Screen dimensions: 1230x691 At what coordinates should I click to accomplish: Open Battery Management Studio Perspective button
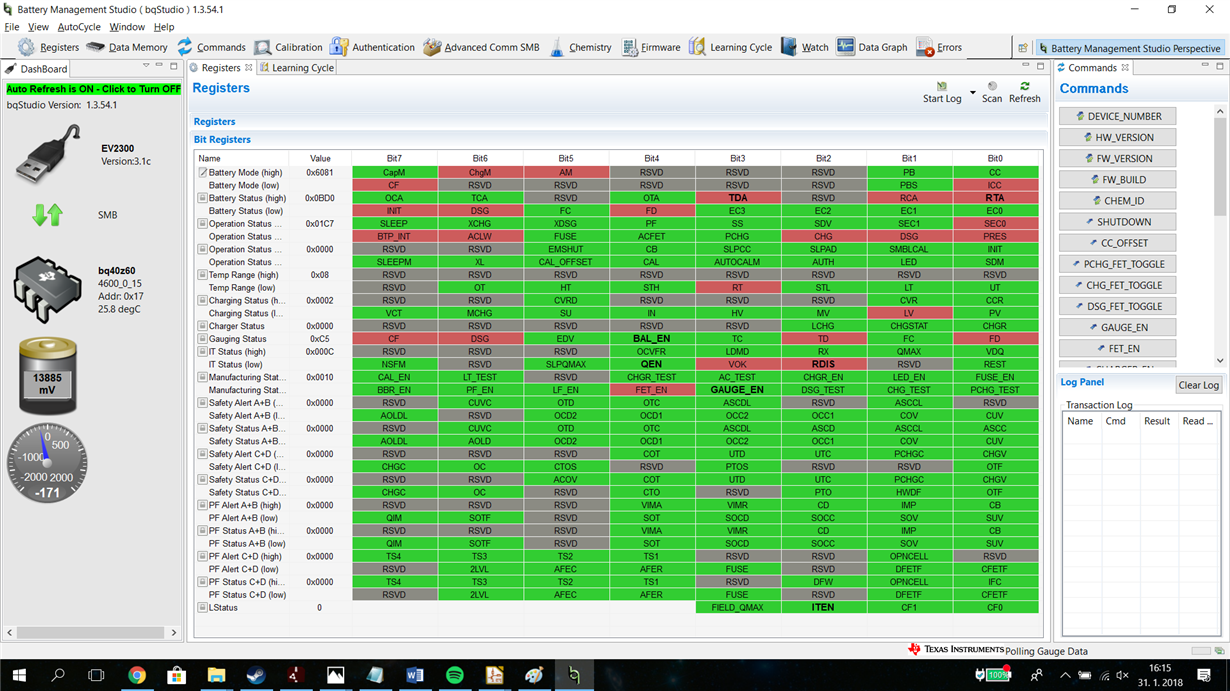(1128, 48)
